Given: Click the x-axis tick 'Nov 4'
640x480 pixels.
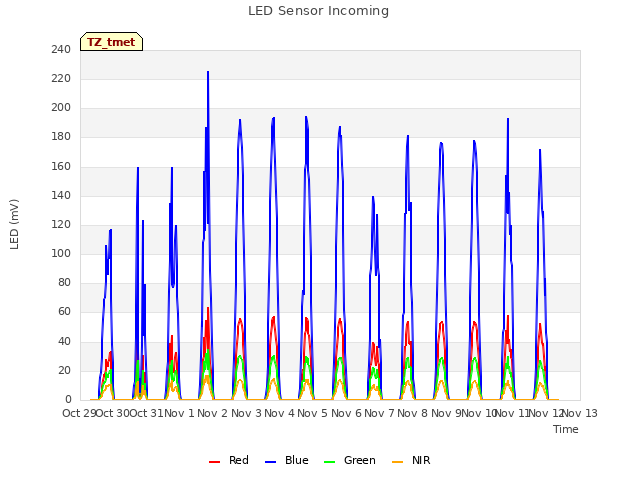Looking at the screenshot, I should coord(279,413).
